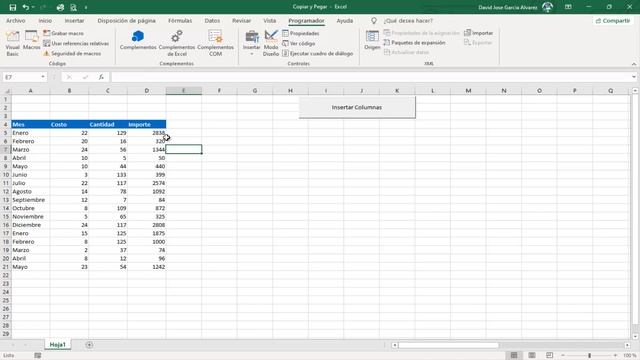Screen dimensions: 640x360
Task: Open the Visual Basic editor
Action: point(13,43)
